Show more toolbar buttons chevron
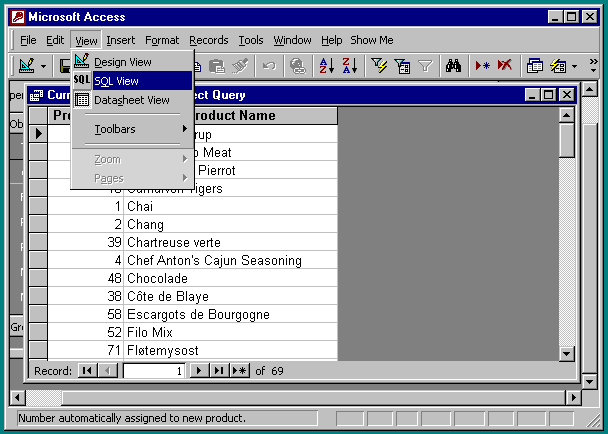The width and height of the screenshot is (608, 434). (x=593, y=65)
